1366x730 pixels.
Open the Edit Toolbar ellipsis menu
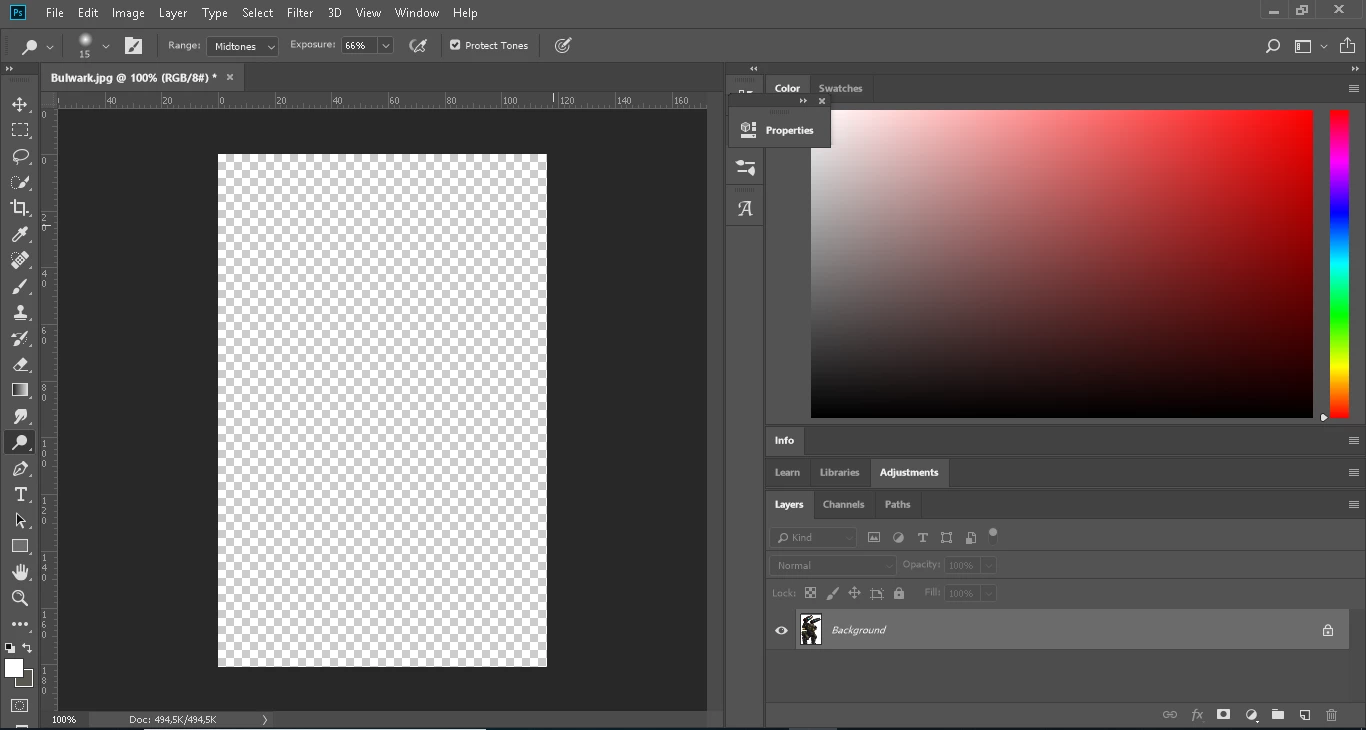pos(20,624)
